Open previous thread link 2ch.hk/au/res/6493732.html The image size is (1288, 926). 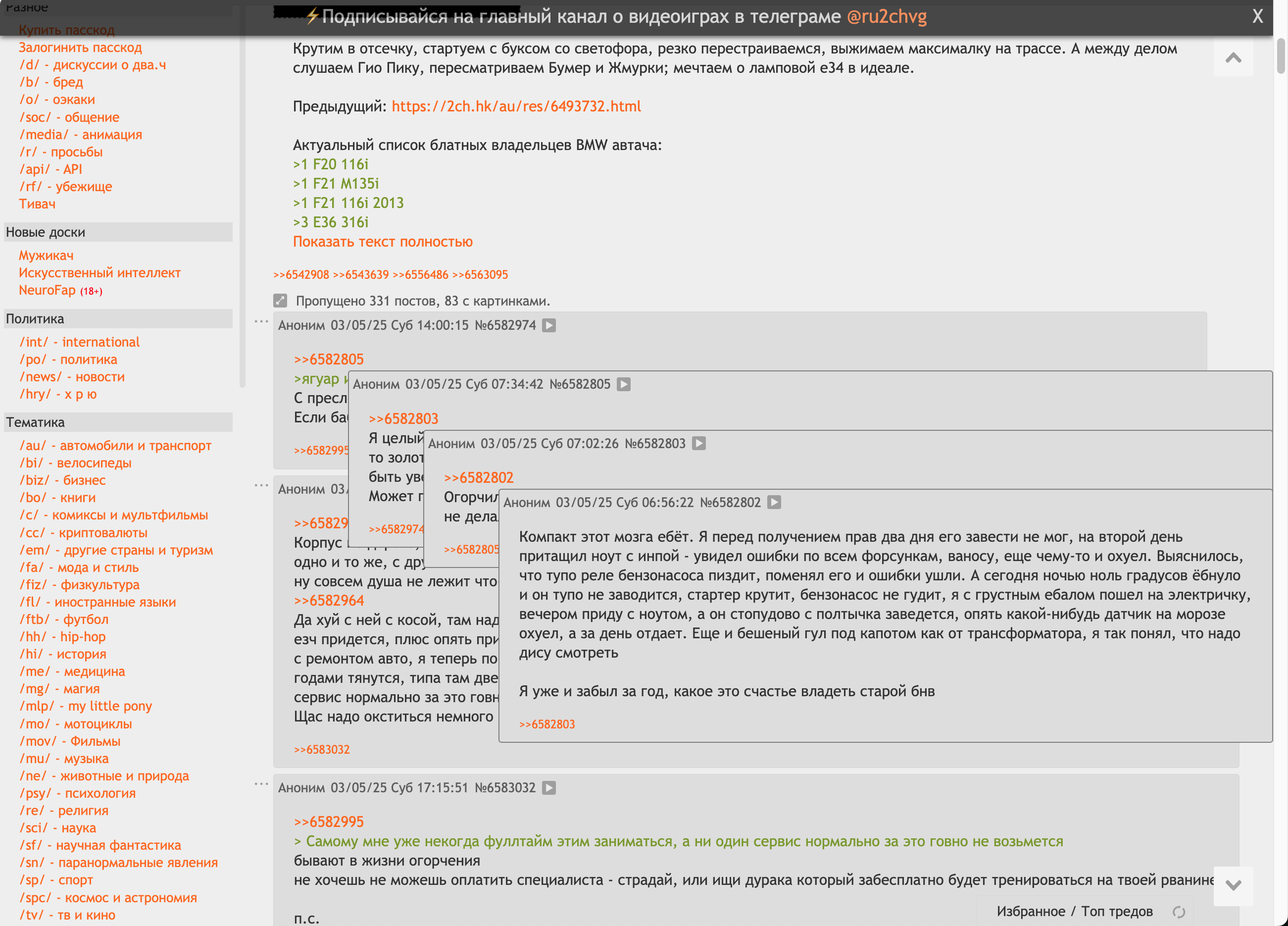[x=516, y=106]
